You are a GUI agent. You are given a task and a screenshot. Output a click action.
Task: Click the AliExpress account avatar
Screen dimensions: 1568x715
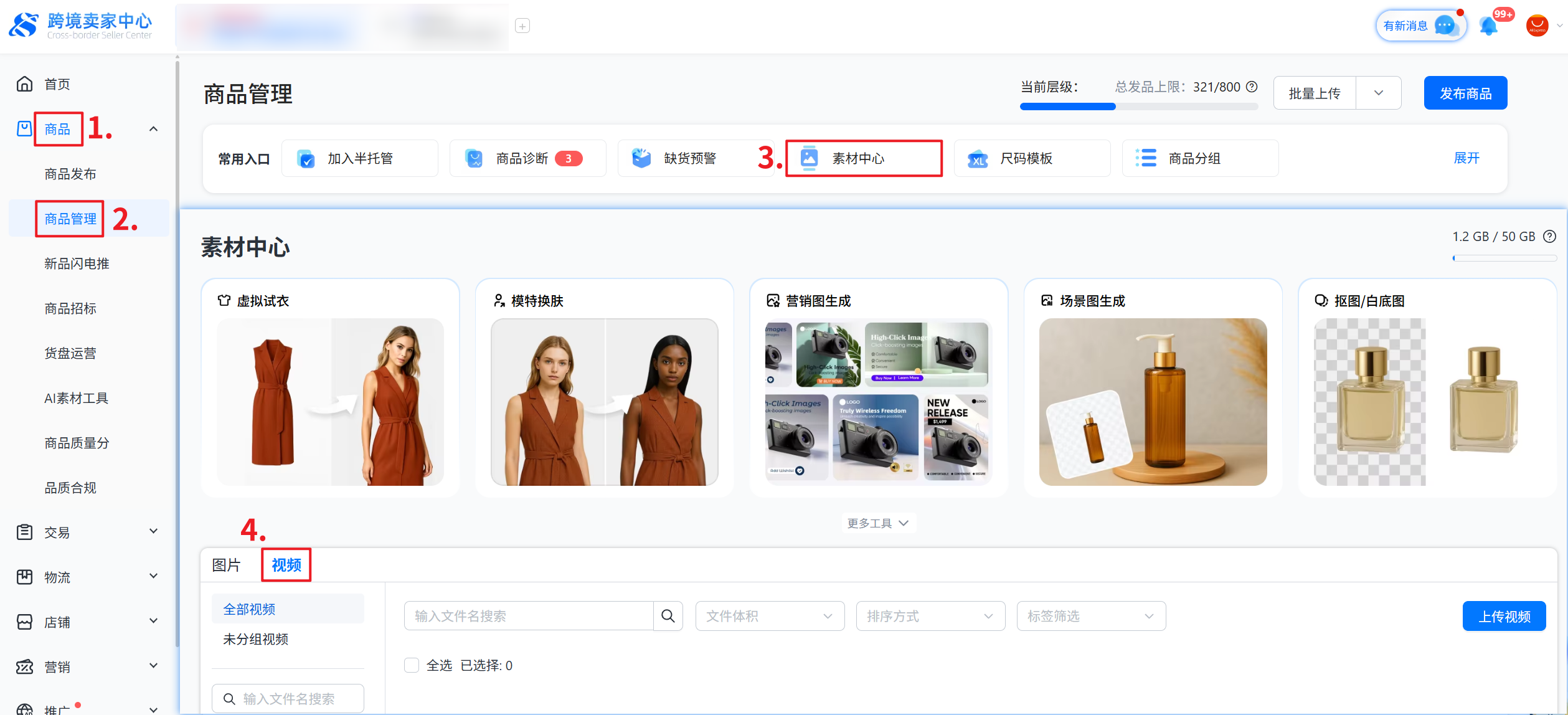click(1536, 26)
